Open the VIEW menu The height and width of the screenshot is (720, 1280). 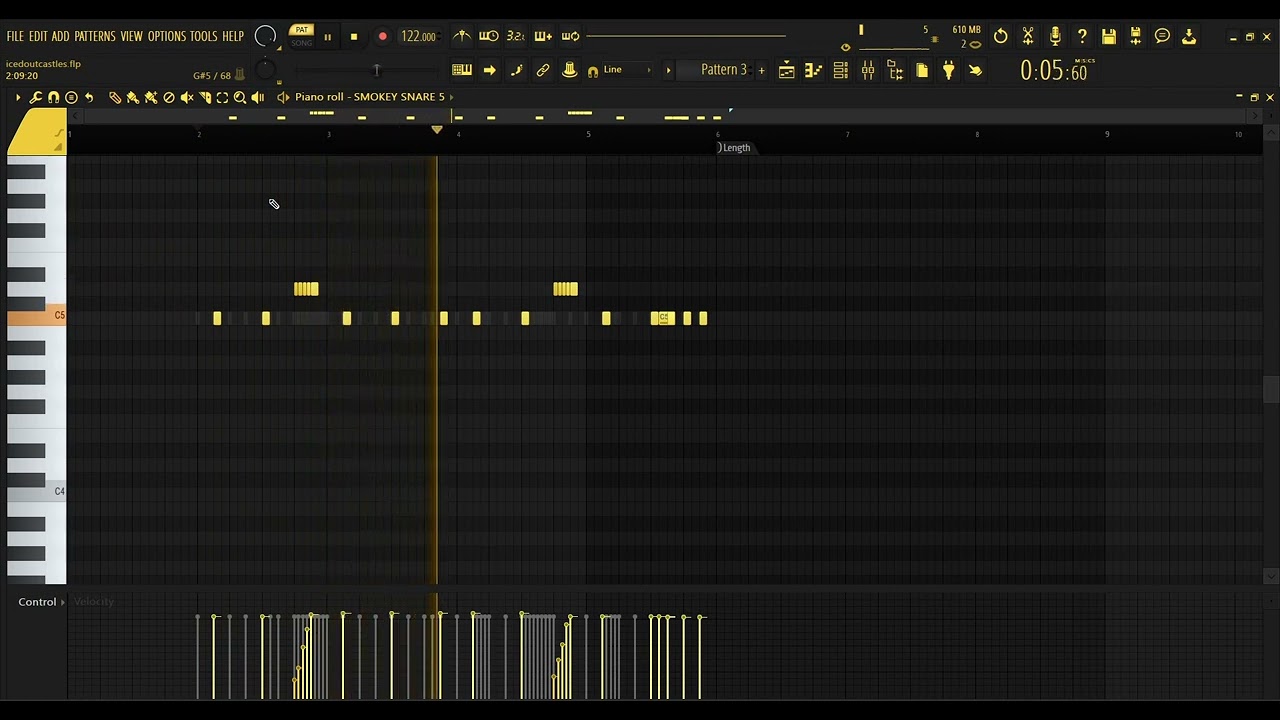click(132, 36)
